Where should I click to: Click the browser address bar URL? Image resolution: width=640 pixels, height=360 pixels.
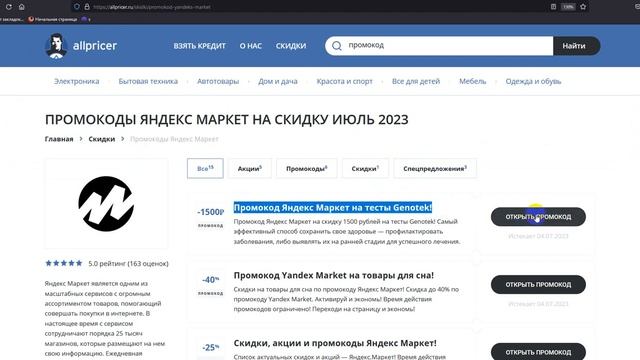point(152,7)
